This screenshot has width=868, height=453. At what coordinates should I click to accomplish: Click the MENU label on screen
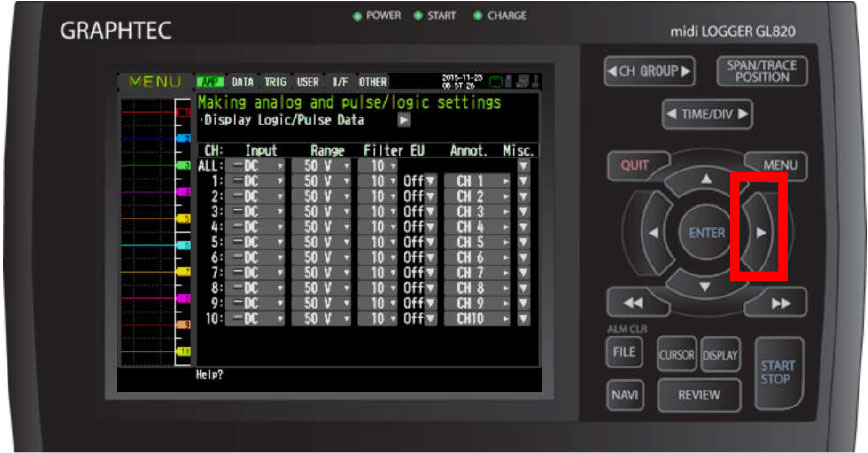click(154, 82)
